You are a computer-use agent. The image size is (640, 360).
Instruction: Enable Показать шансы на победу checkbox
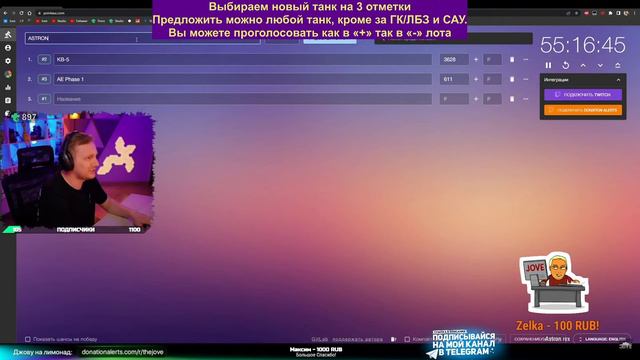pyautogui.click(x=28, y=339)
